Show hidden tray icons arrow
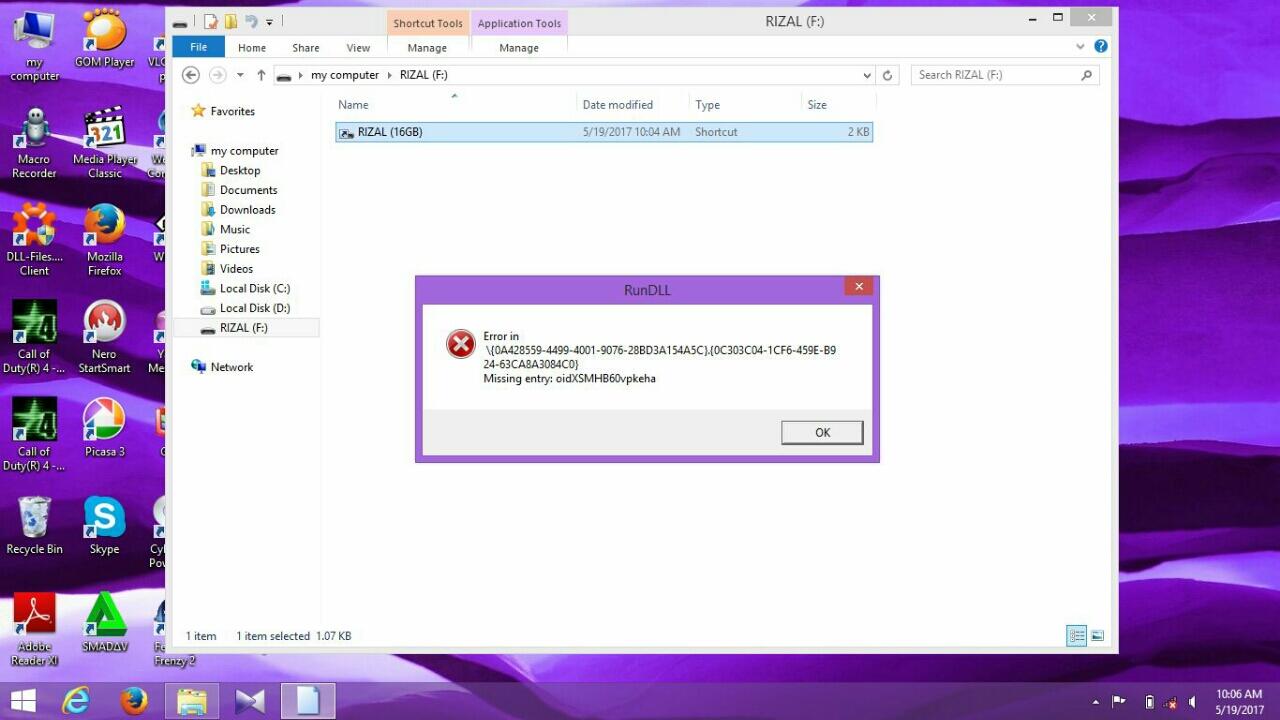This screenshot has height=720, width=1280. tap(1096, 702)
